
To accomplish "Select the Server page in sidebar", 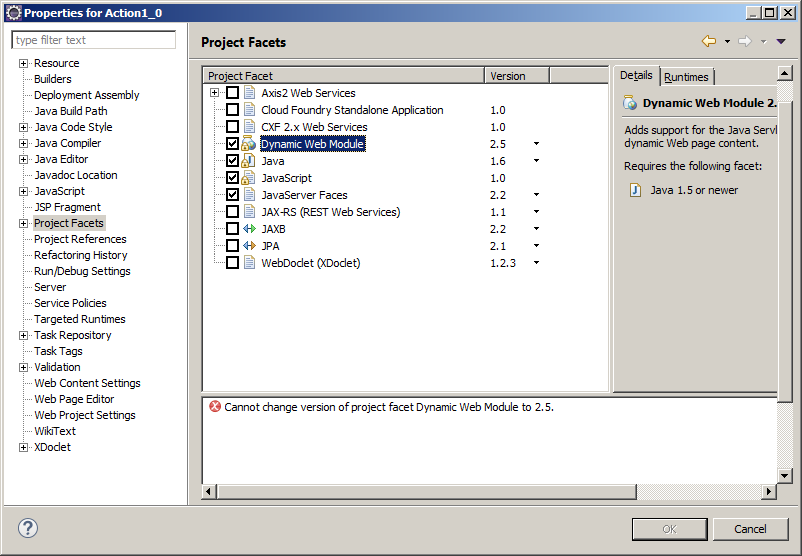I will click(50, 287).
